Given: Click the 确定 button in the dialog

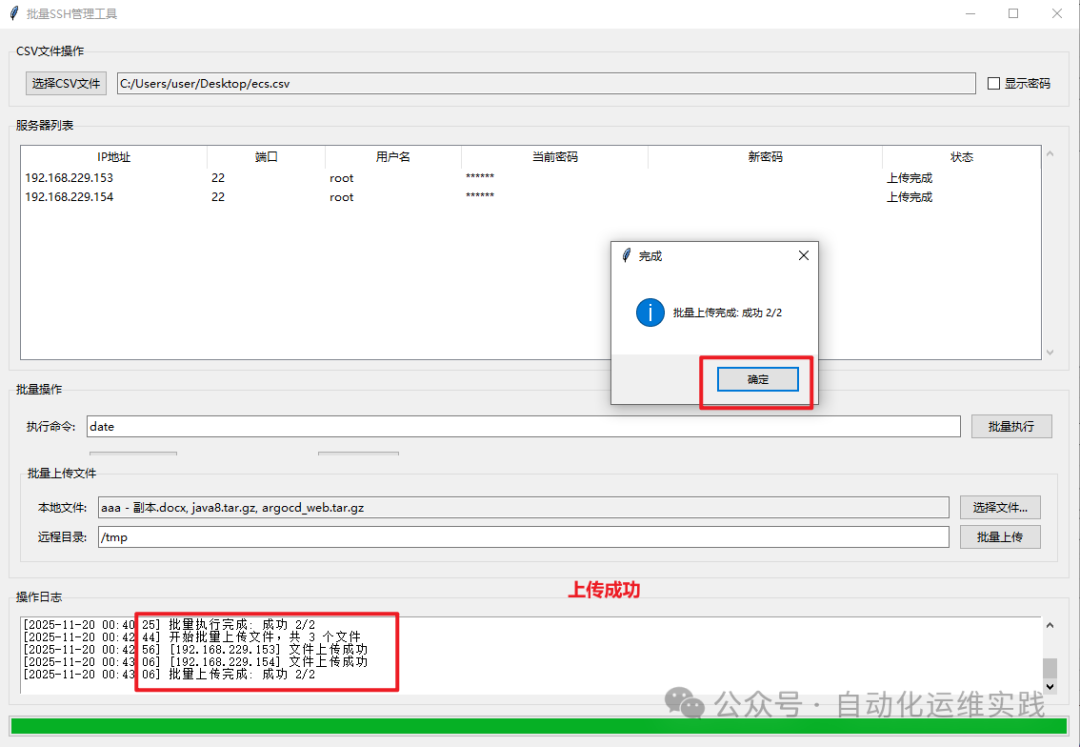Looking at the screenshot, I should 757,379.
